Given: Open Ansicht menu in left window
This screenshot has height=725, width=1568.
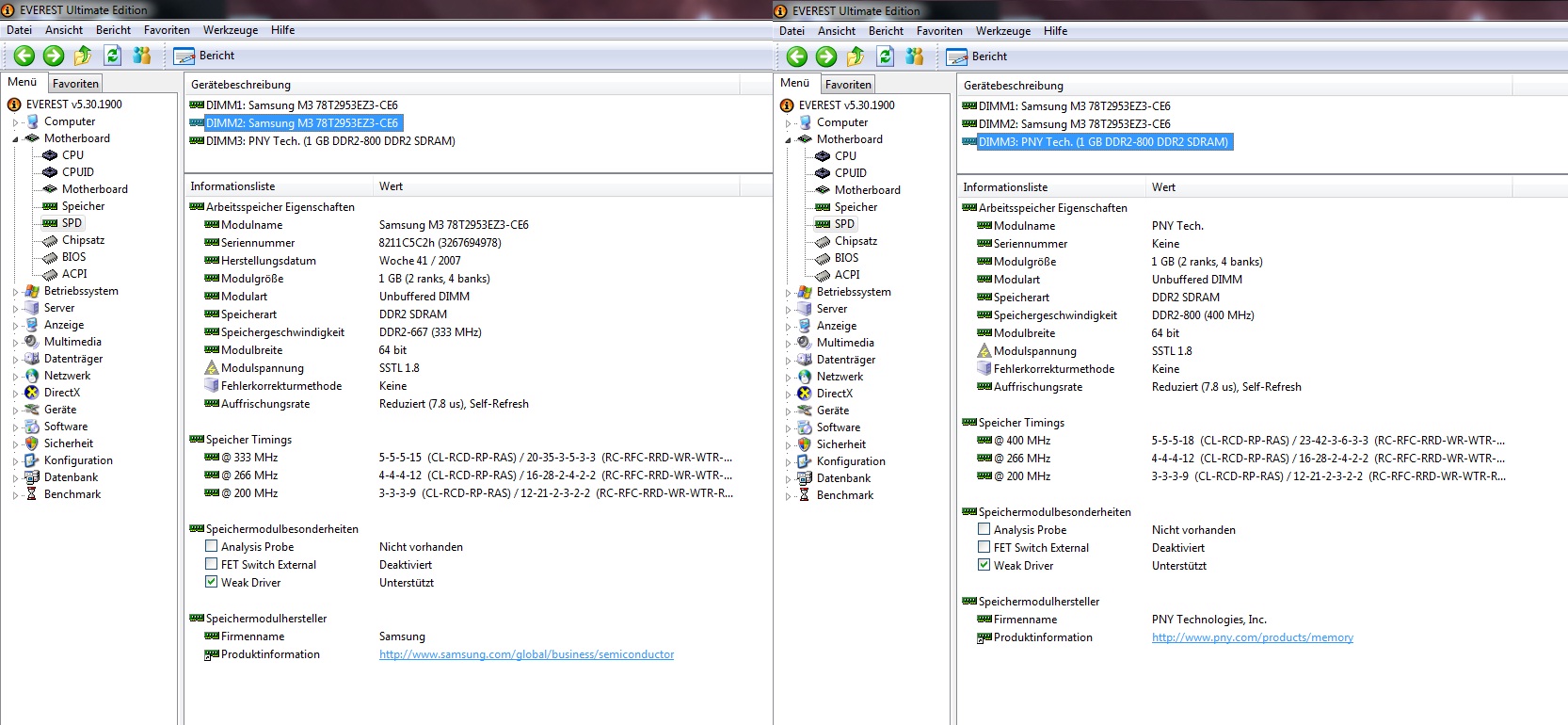Looking at the screenshot, I should tap(64, 30).
